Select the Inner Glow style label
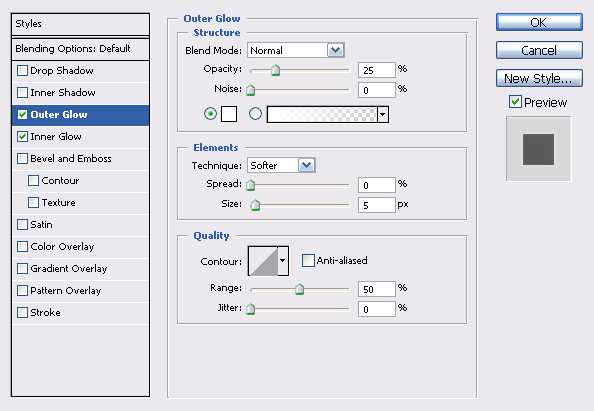Image resolution: width=594 pixels, height=411 pixels. (56, 136)
